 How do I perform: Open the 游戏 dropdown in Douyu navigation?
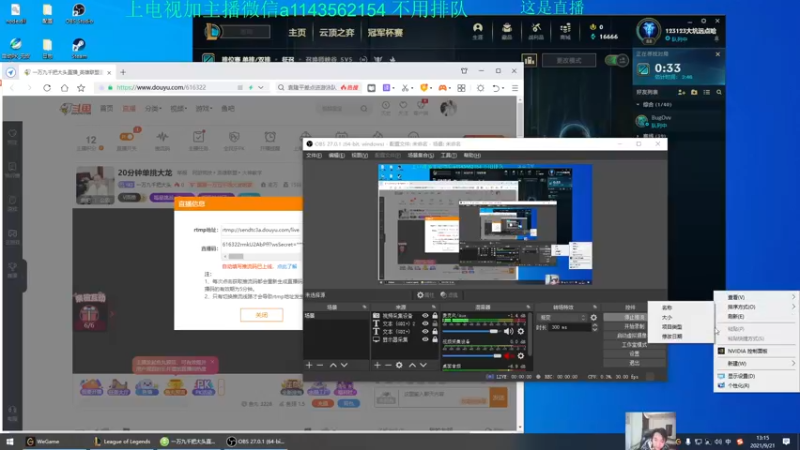204,108
